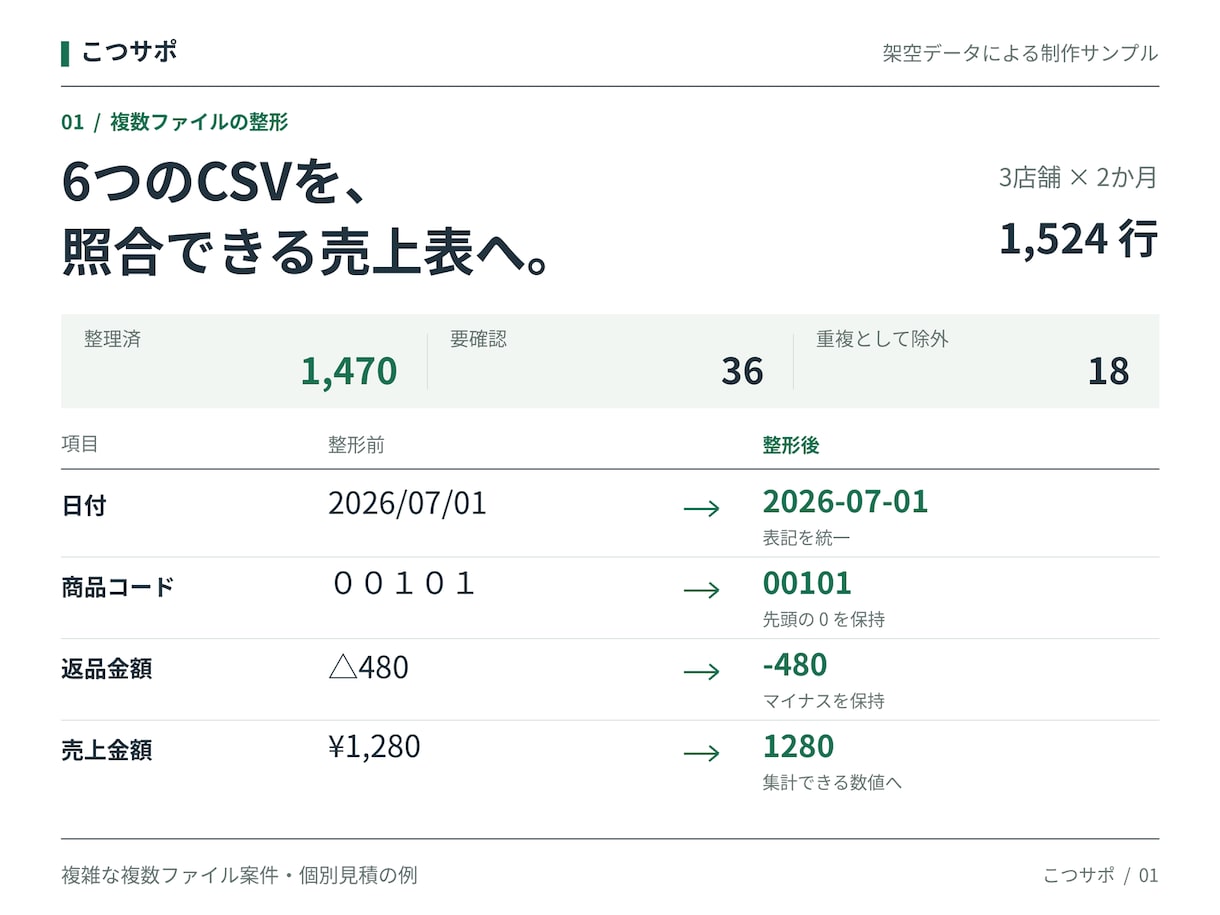Click the 重複として除外 label
This screenshot has height=915, width=1220.
(x=882, y=339)
